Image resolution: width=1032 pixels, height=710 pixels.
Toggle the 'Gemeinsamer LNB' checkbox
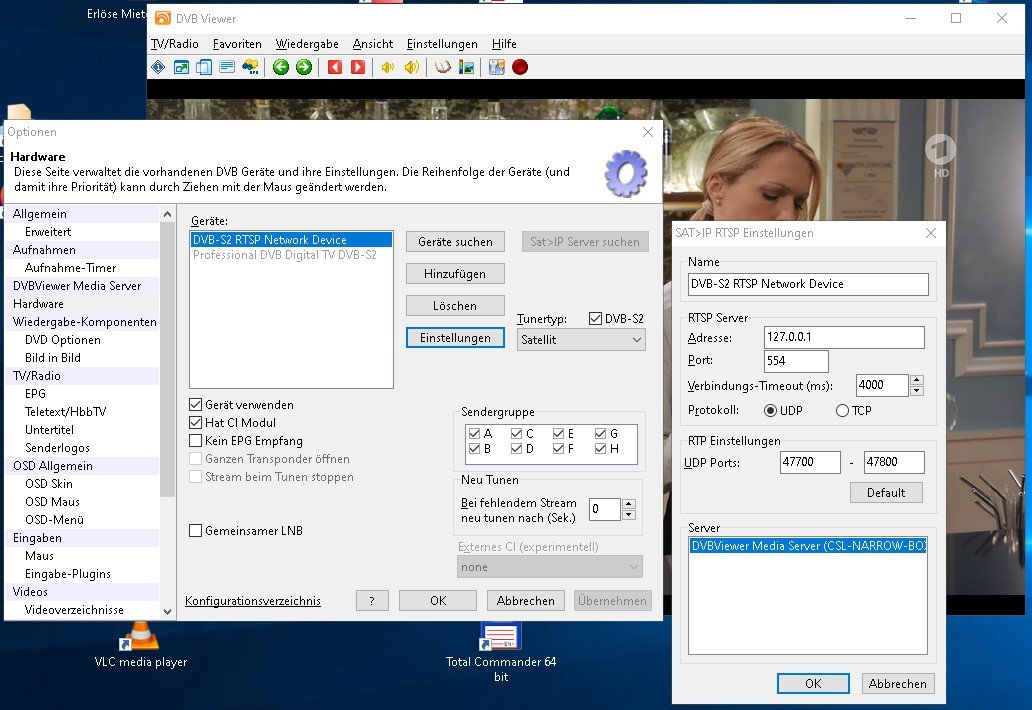click(196, 531)
